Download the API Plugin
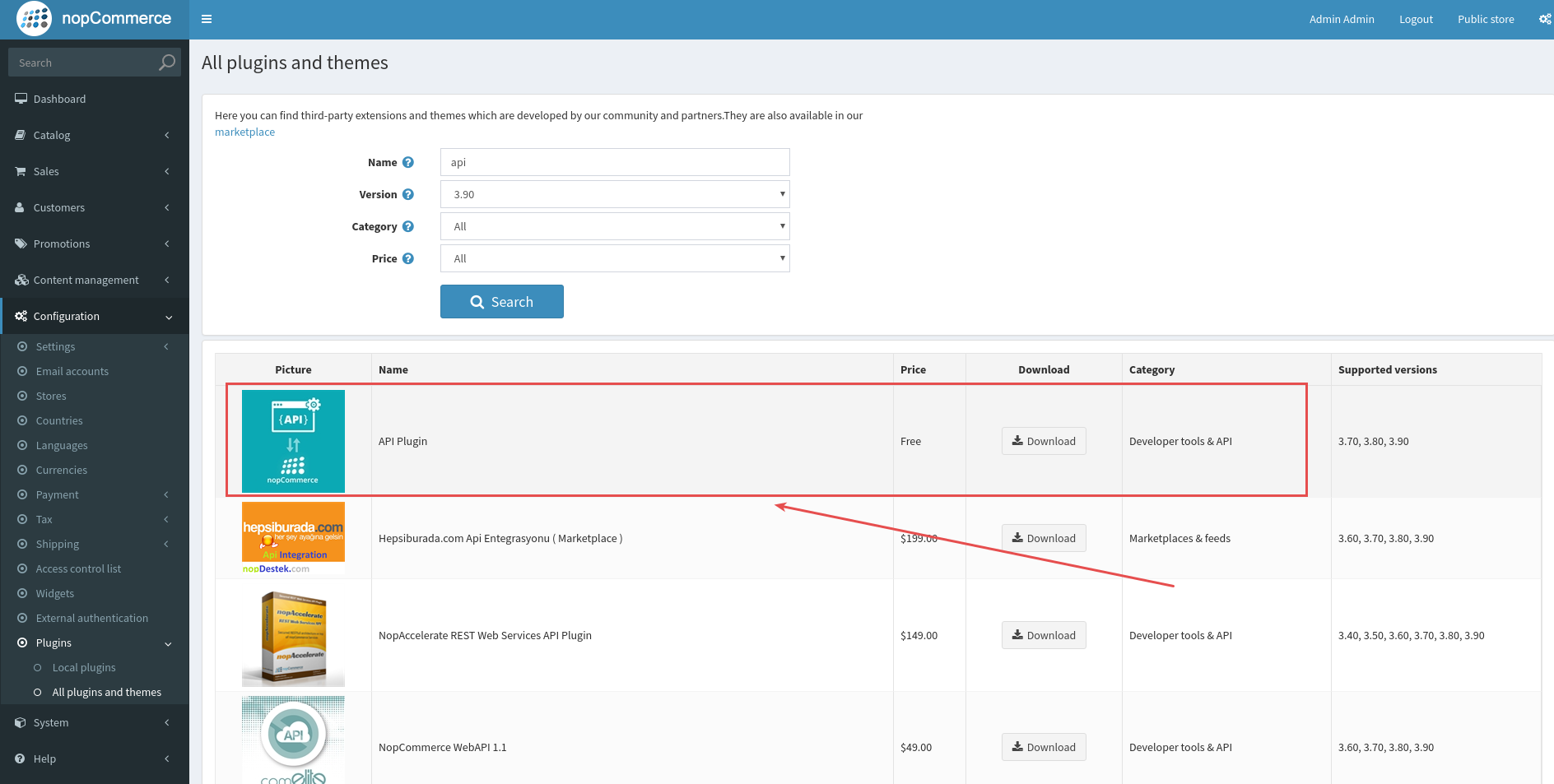Image resolution: width=1554 pixels, height=784 pixels. (x=1044, y=441)
